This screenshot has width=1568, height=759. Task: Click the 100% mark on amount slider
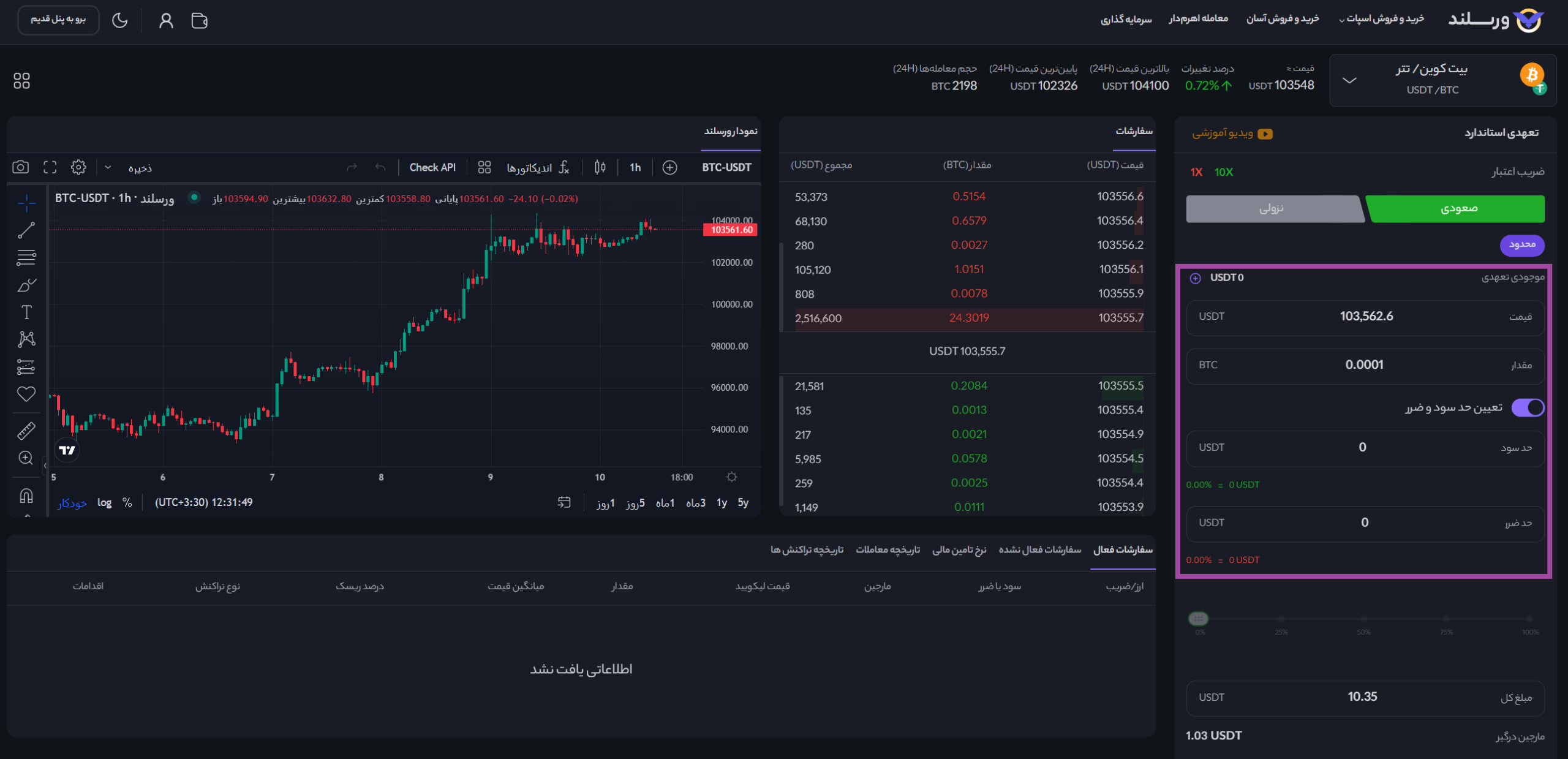pyautogui.click(x=1529, y=619)
